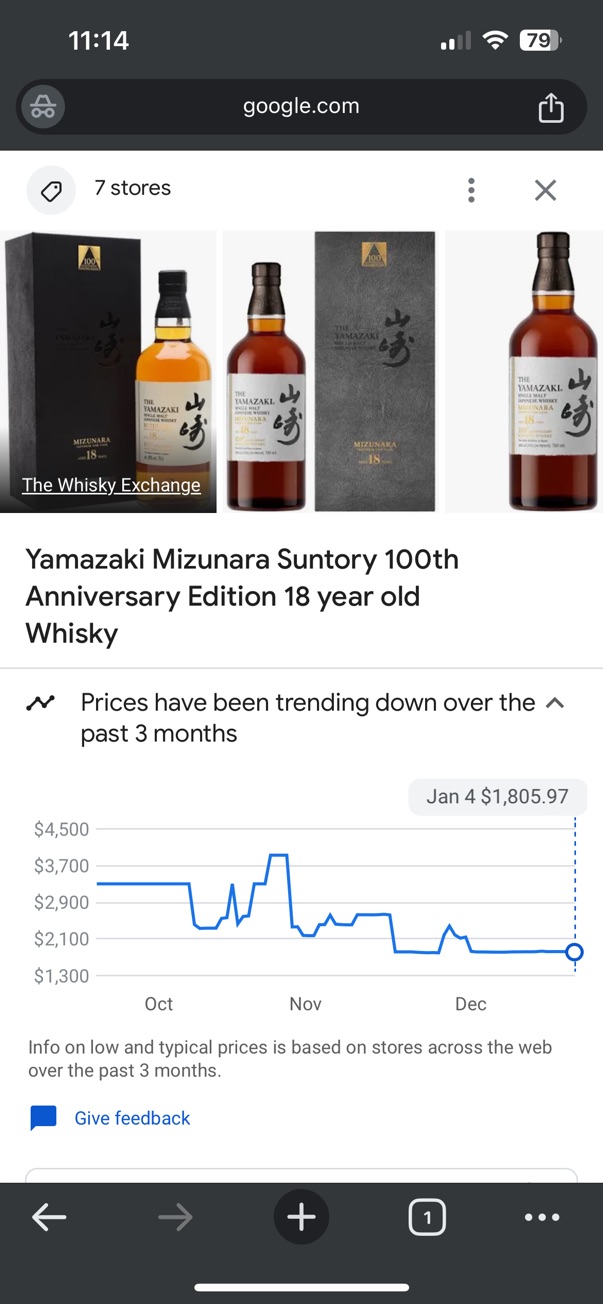Image resolution: width=603 pixels, height=1304 pixels.
Task: Tap the incognito icon in address bar
Action: [43, 107]
